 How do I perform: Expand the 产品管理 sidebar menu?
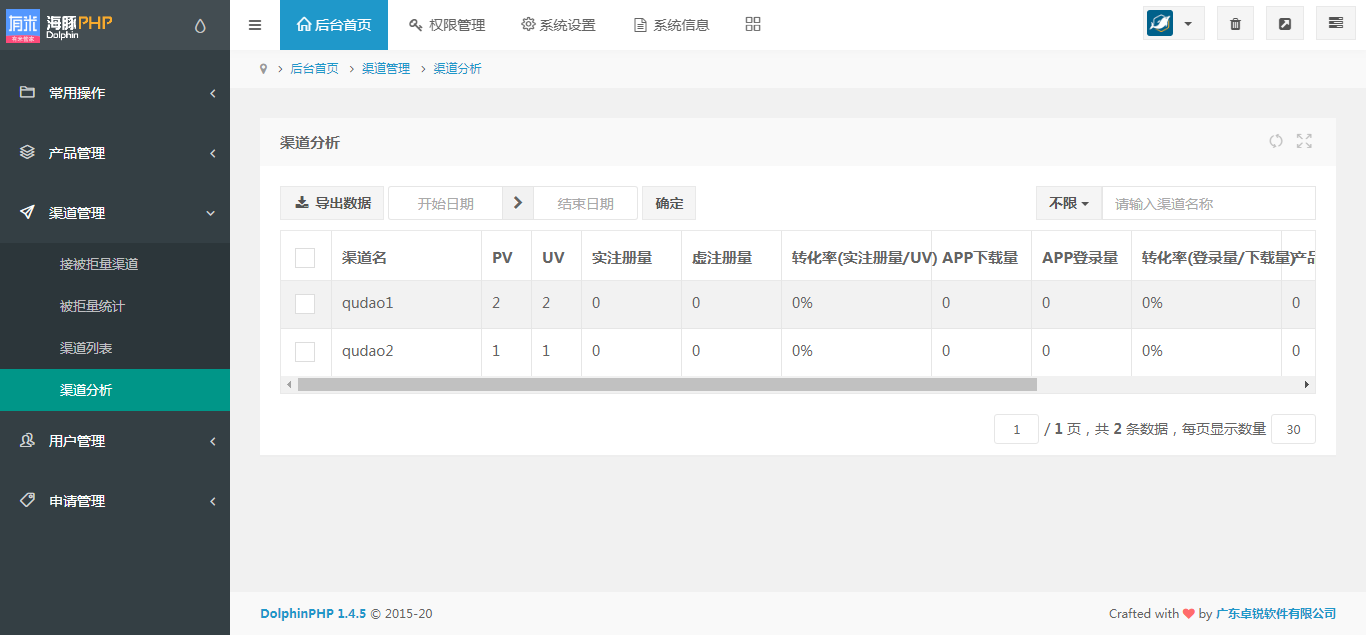point(115,153)
